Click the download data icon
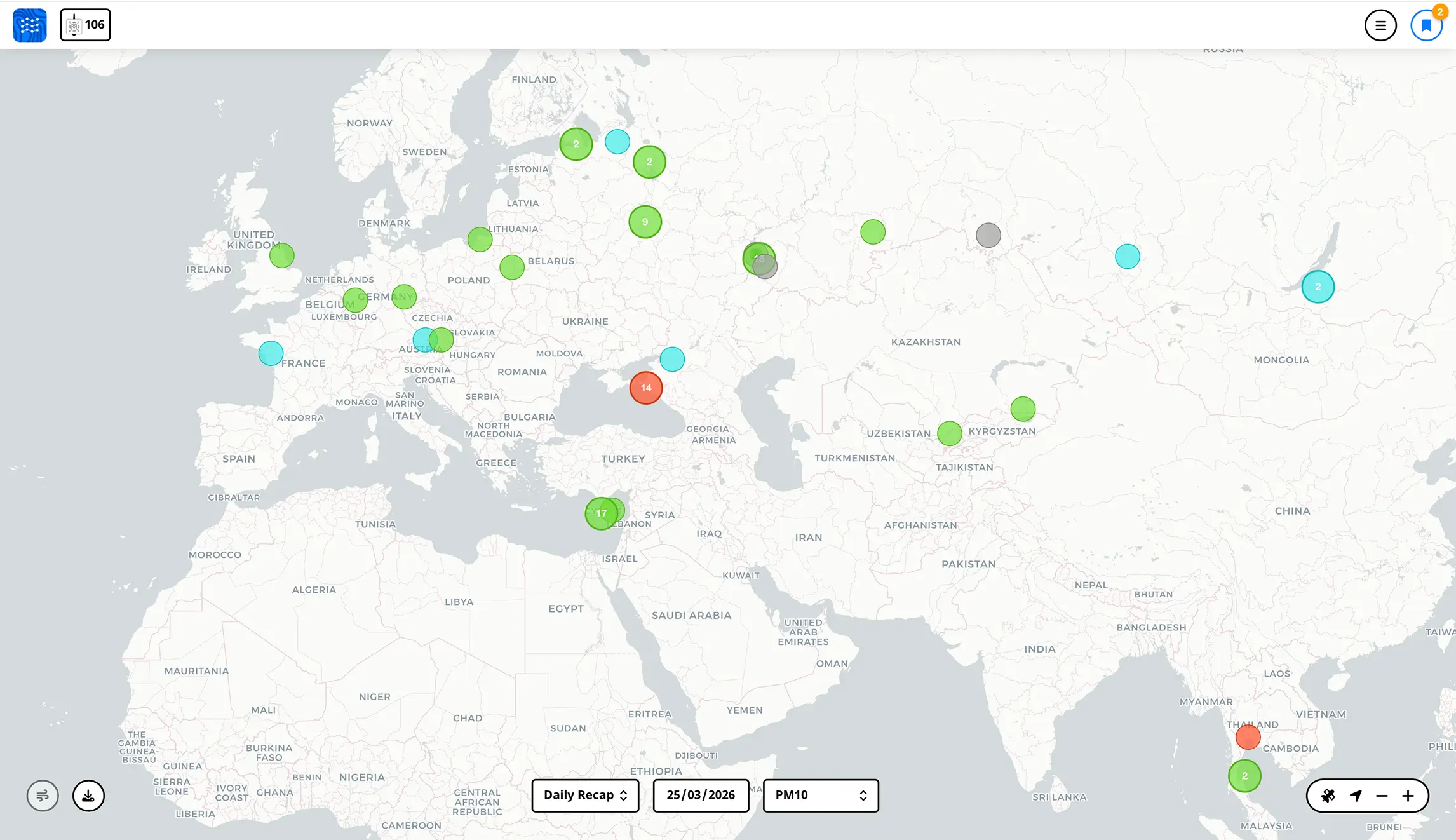 pos(88,796)
